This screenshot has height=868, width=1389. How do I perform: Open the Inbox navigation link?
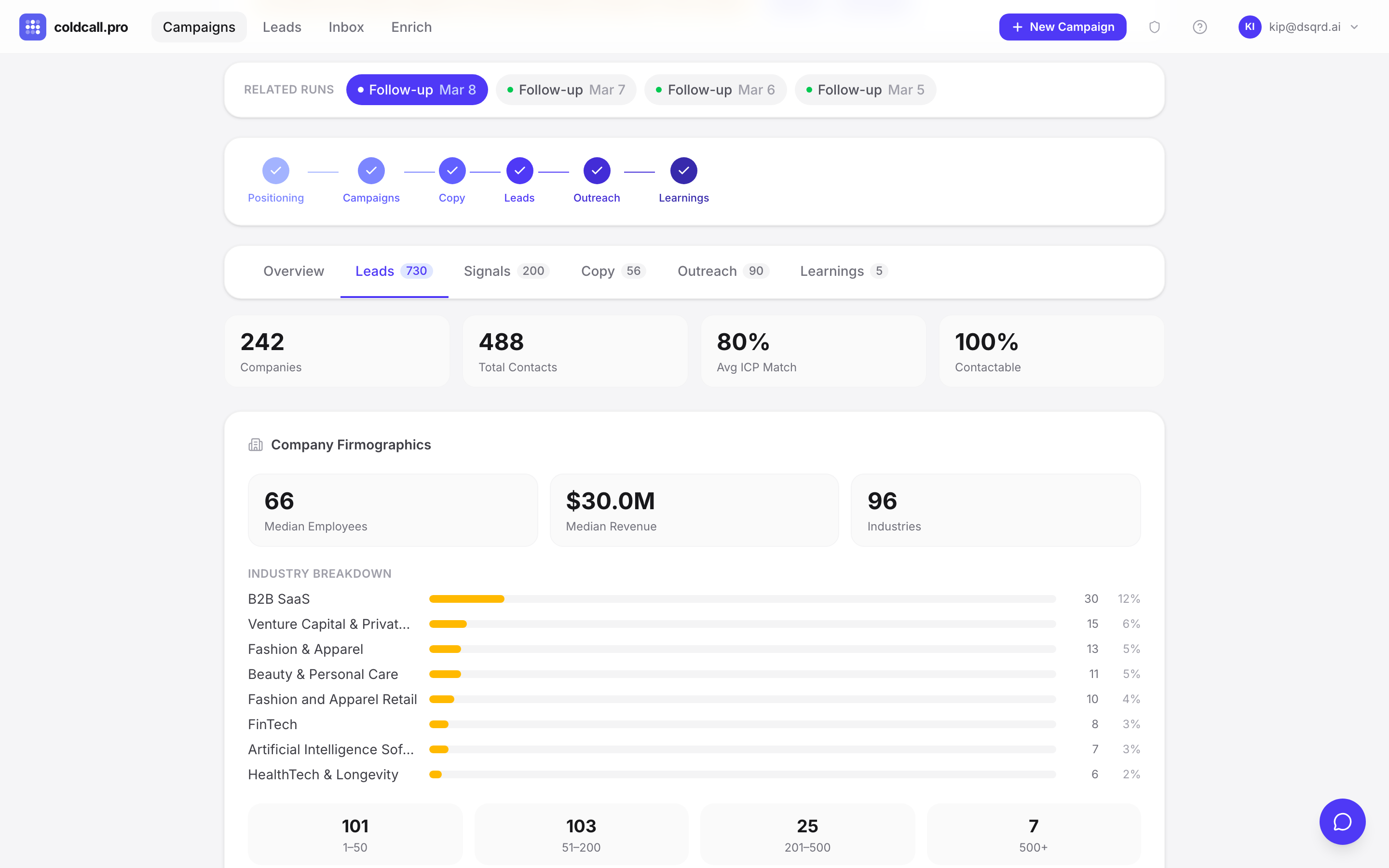tap(346, 27)
